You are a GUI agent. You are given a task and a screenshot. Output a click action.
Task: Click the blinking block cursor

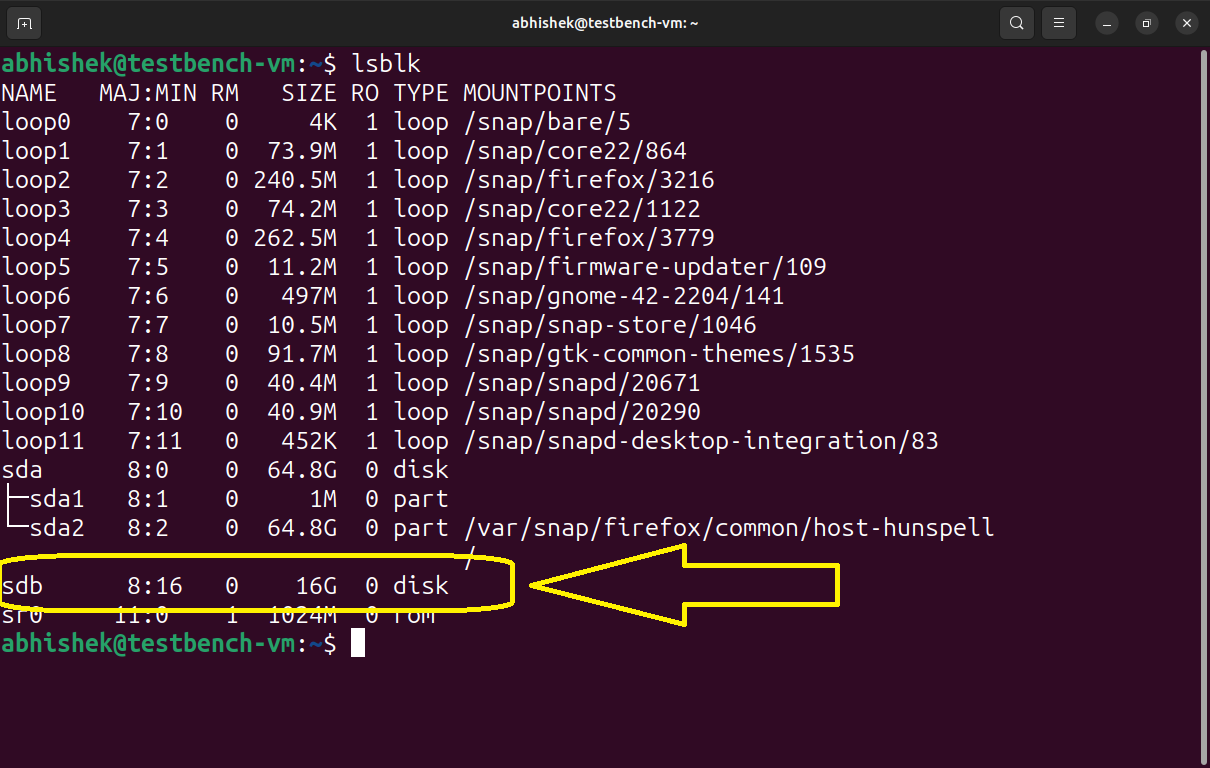click(x=358, y=643)
